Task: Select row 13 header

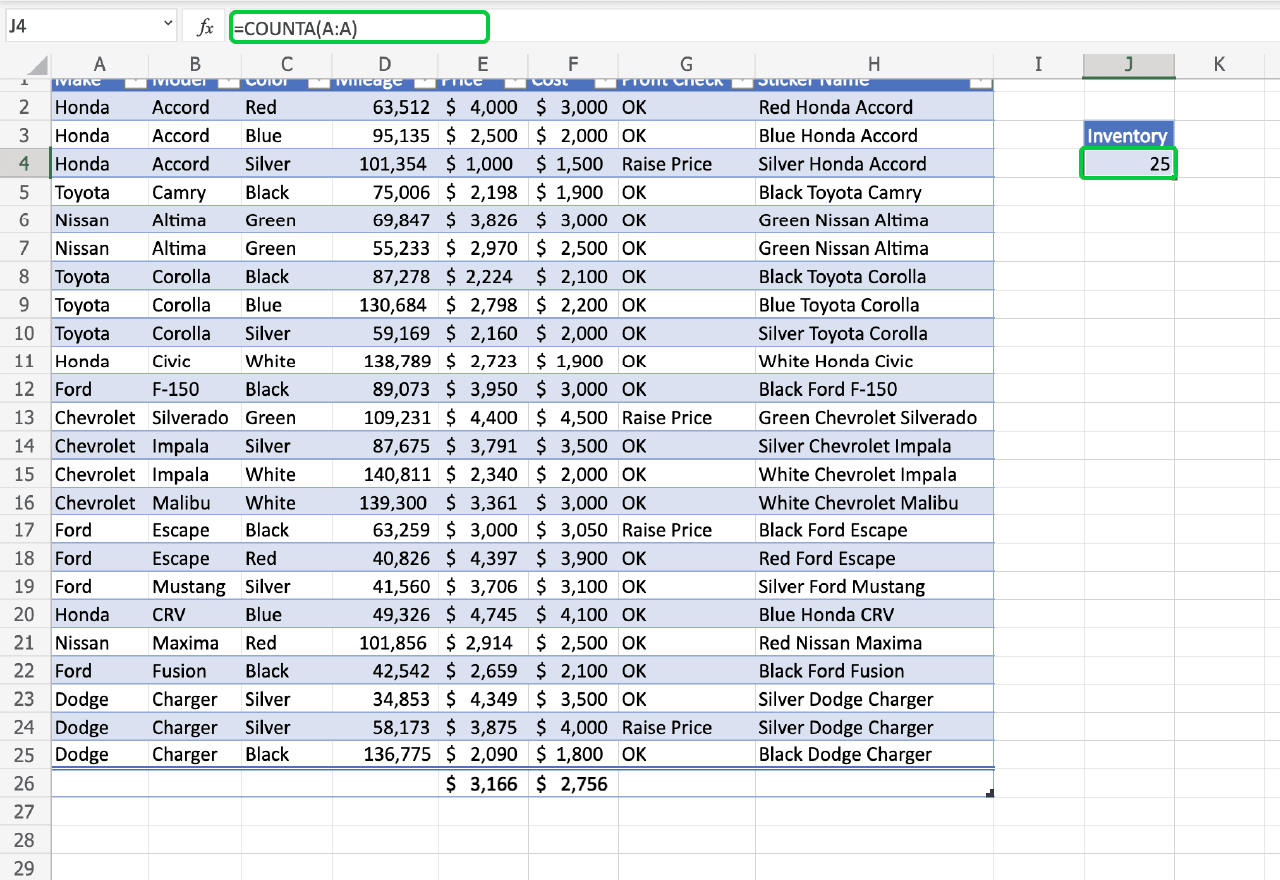Action: [25, 417]
